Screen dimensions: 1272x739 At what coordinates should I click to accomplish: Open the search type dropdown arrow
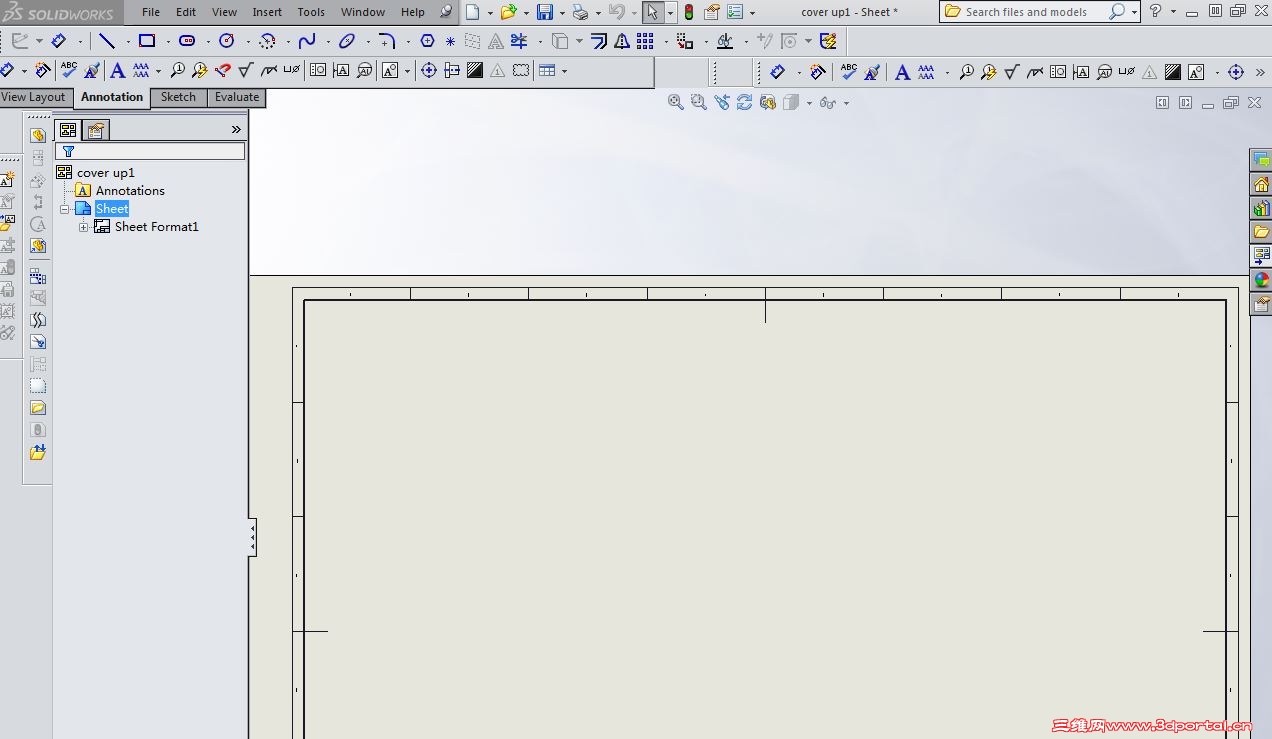1134,12
